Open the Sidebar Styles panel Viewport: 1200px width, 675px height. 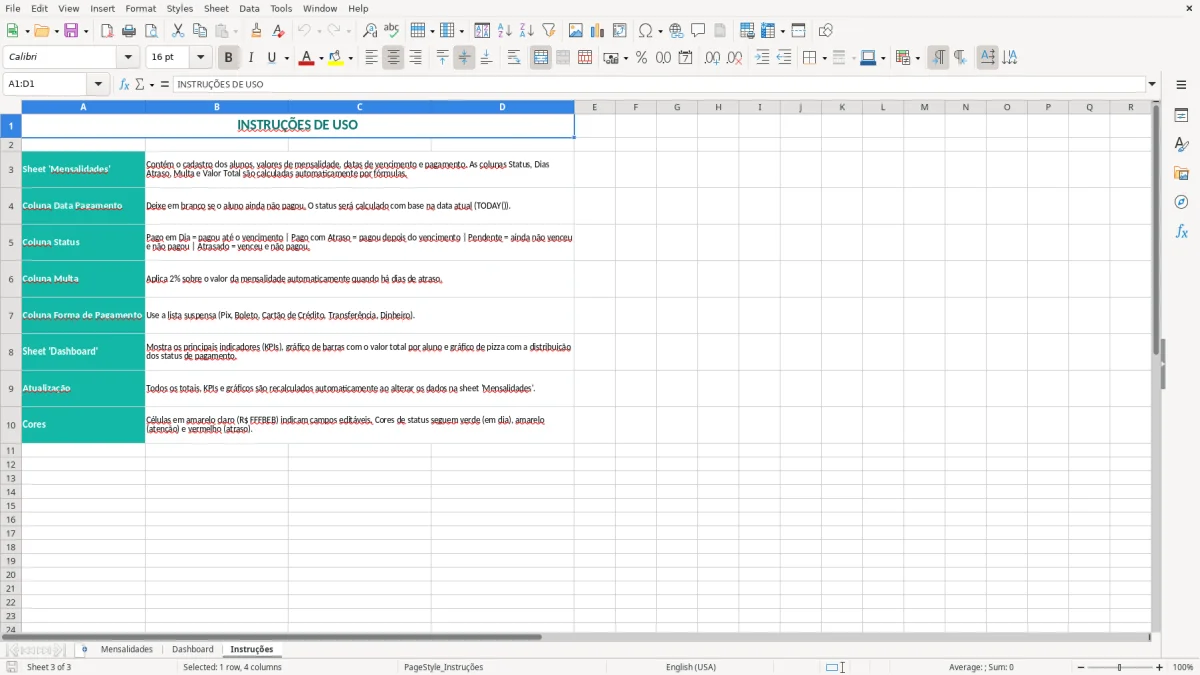click(1181, 144)
